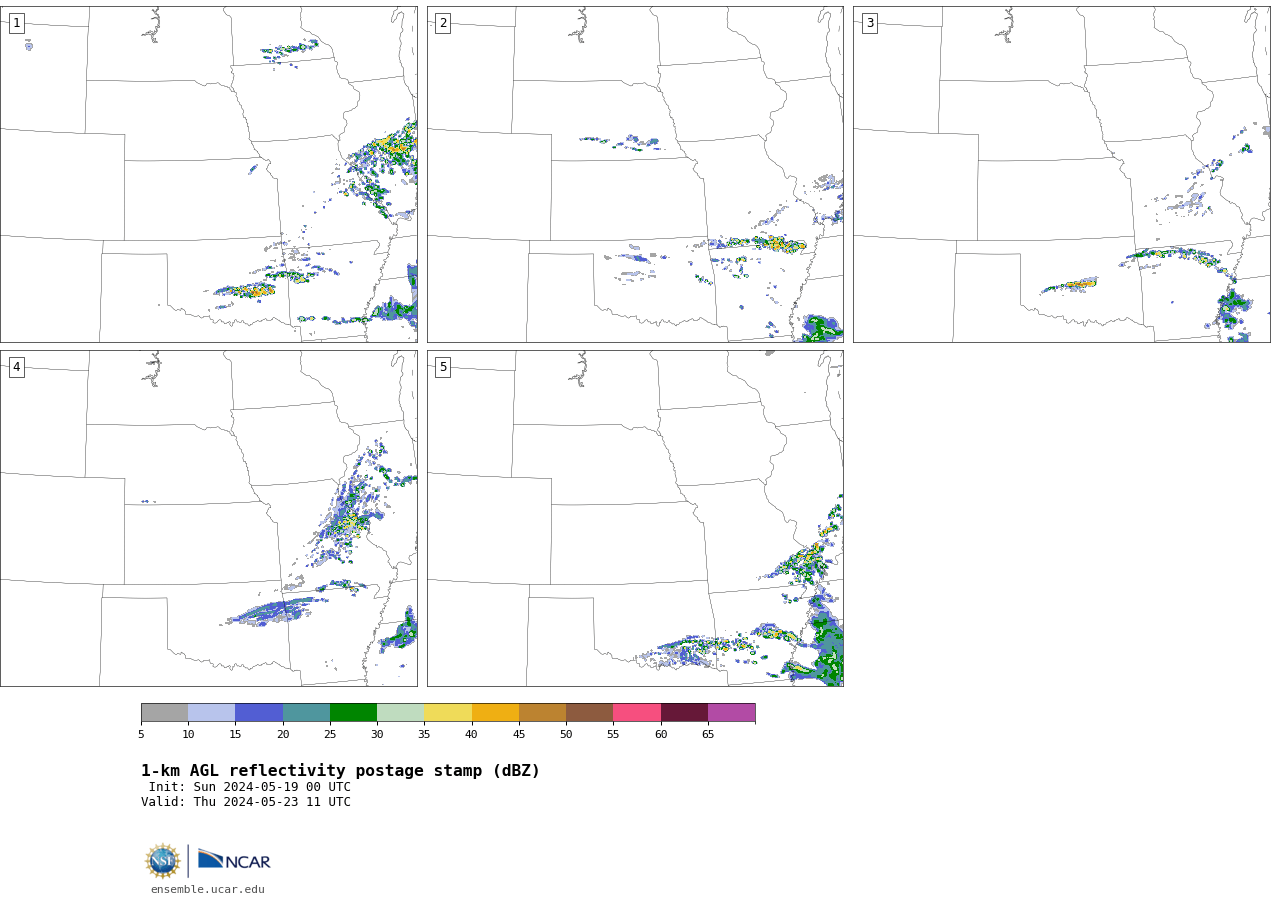Click the NCAR logo
The image size is (1280, 901).
click(x=234, y=860)
